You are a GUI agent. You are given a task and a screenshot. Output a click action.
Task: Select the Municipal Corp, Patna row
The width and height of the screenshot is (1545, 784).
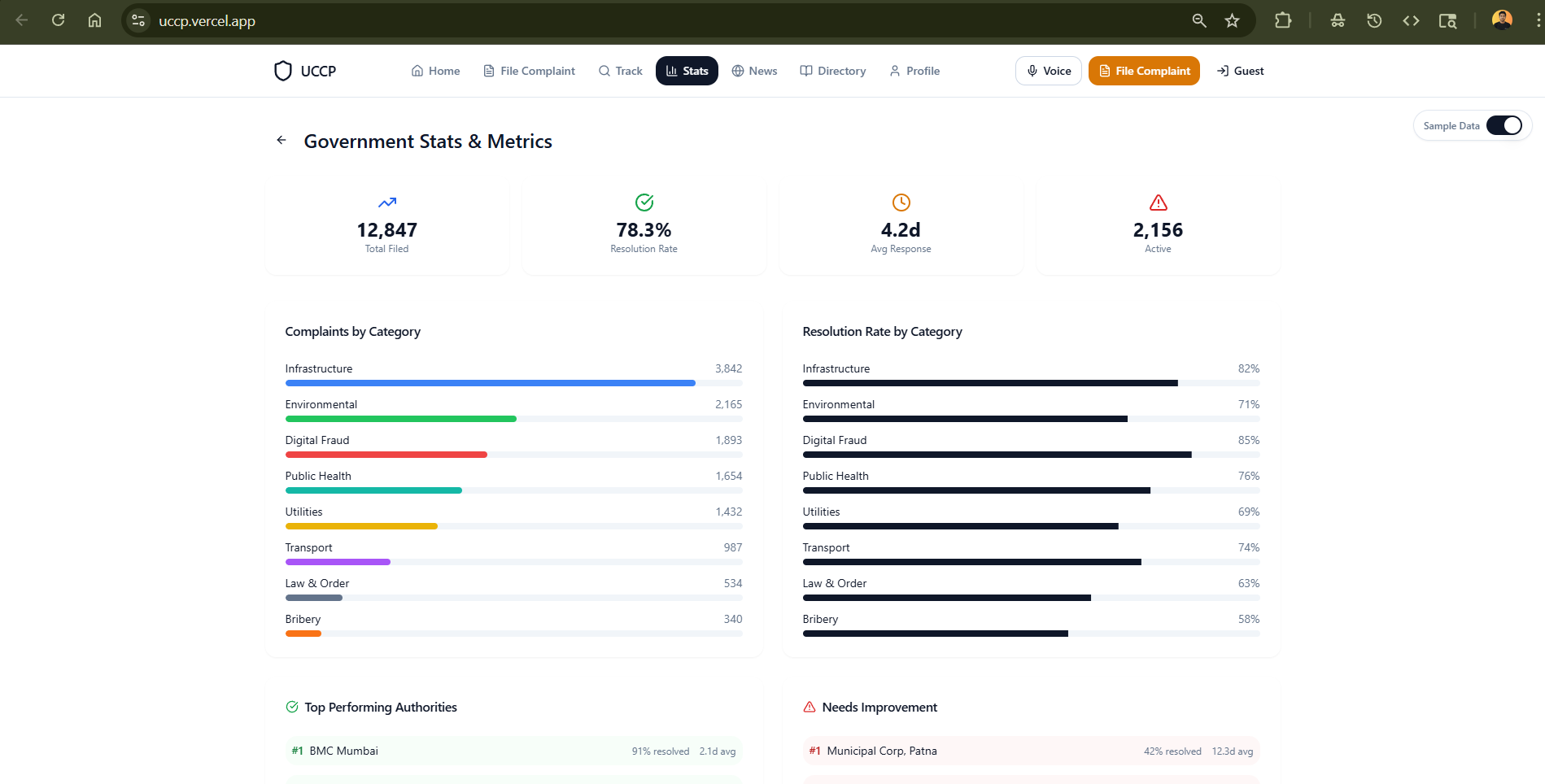(1031, 751)
